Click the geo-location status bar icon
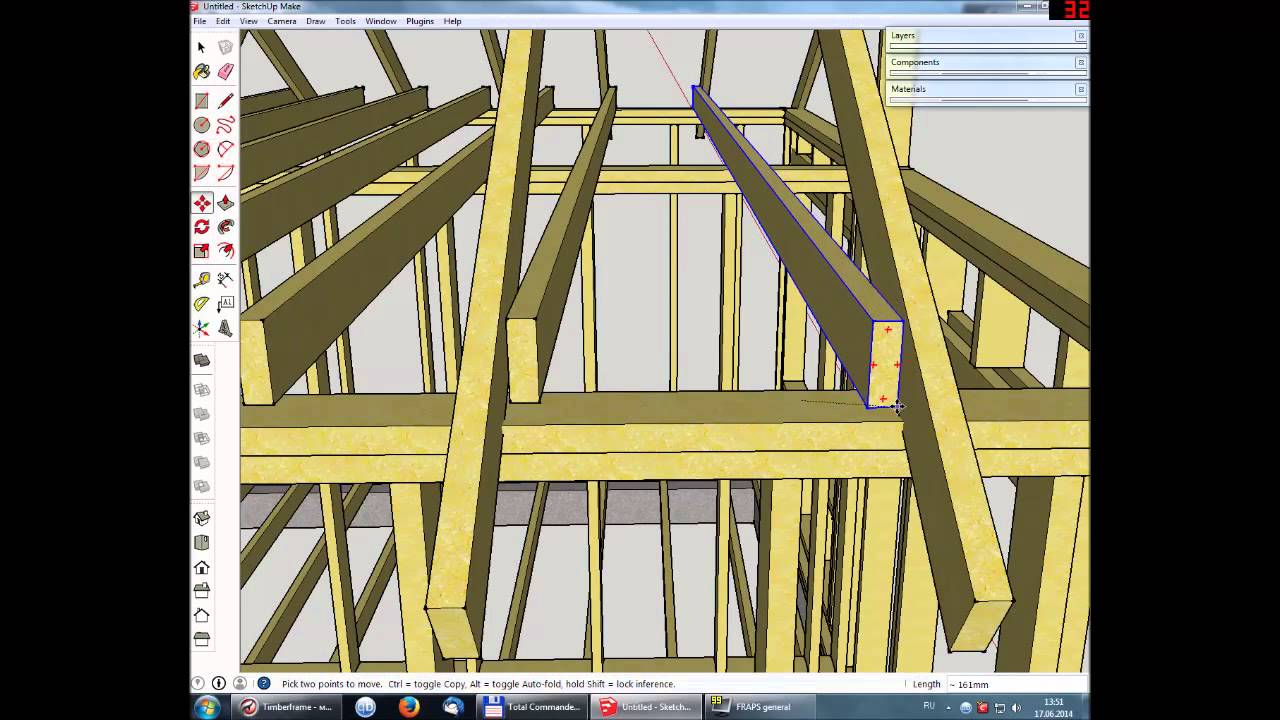This screenshot has width=1280, height=720. tap(198, 684)
